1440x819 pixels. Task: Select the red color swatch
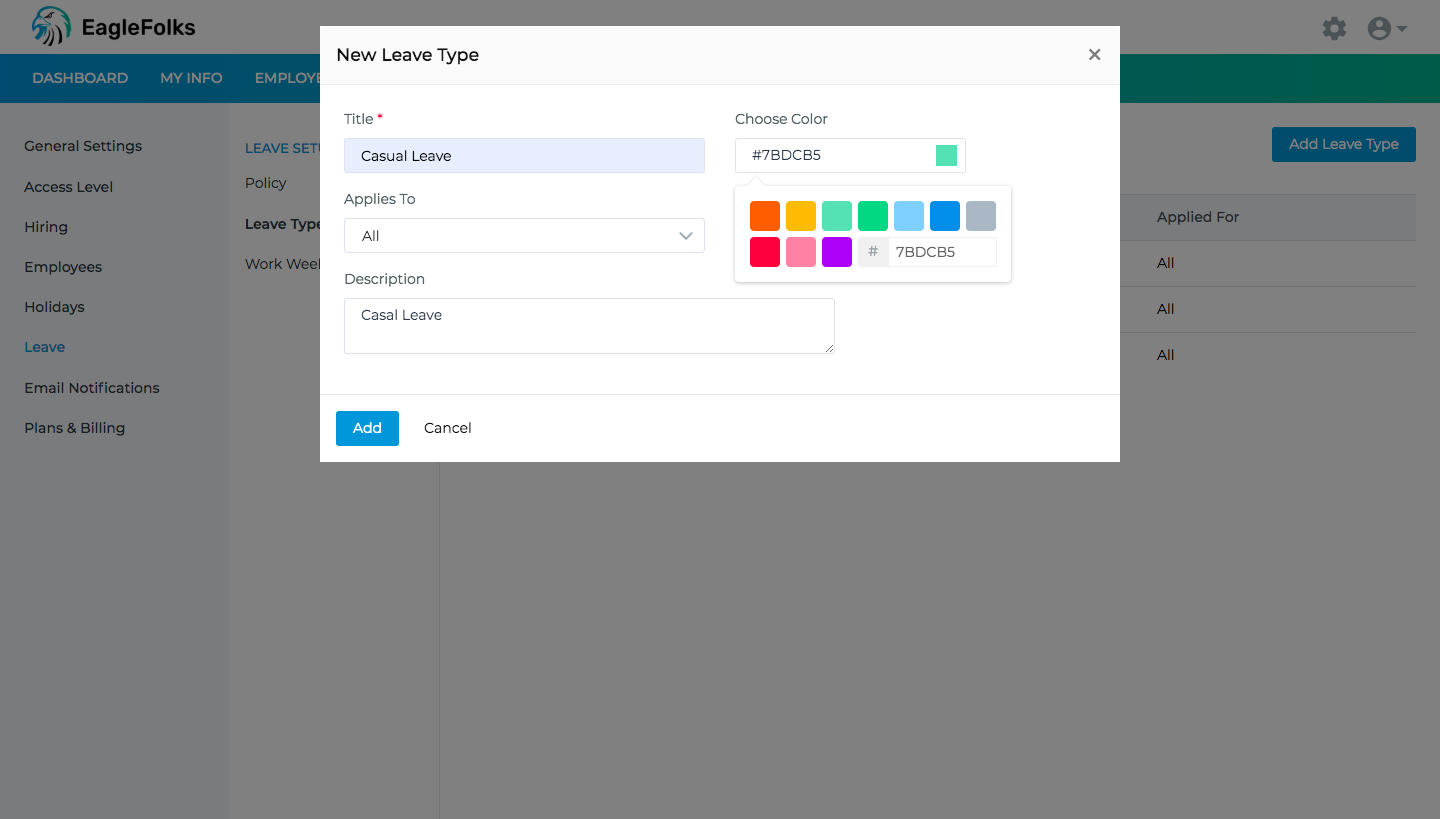pos(765,252)
